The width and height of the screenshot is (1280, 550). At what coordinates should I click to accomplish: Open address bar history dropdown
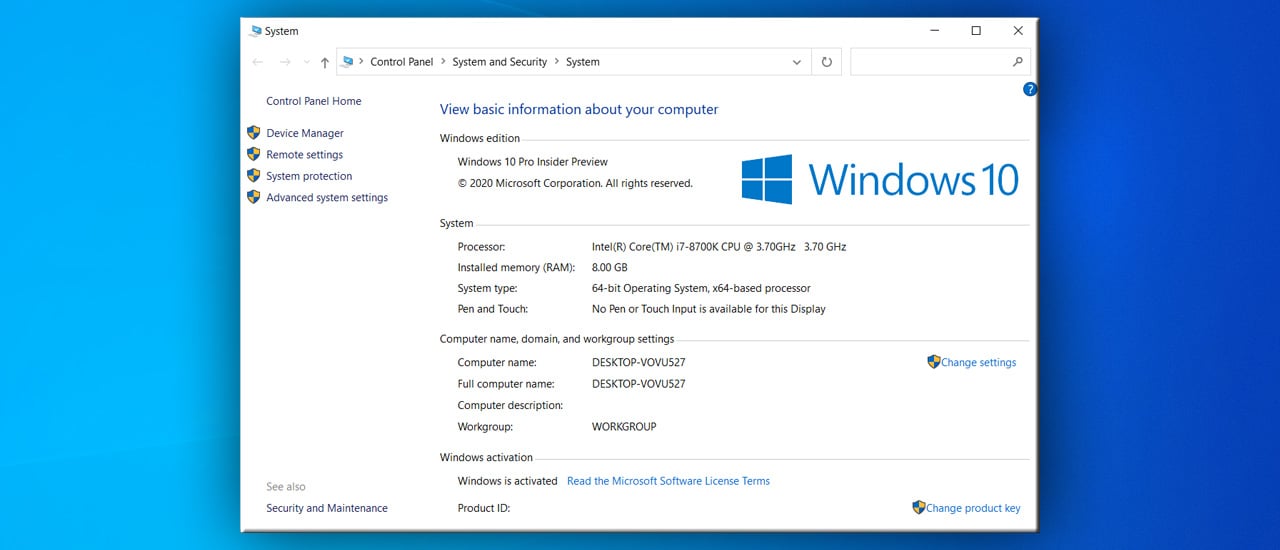797,62
